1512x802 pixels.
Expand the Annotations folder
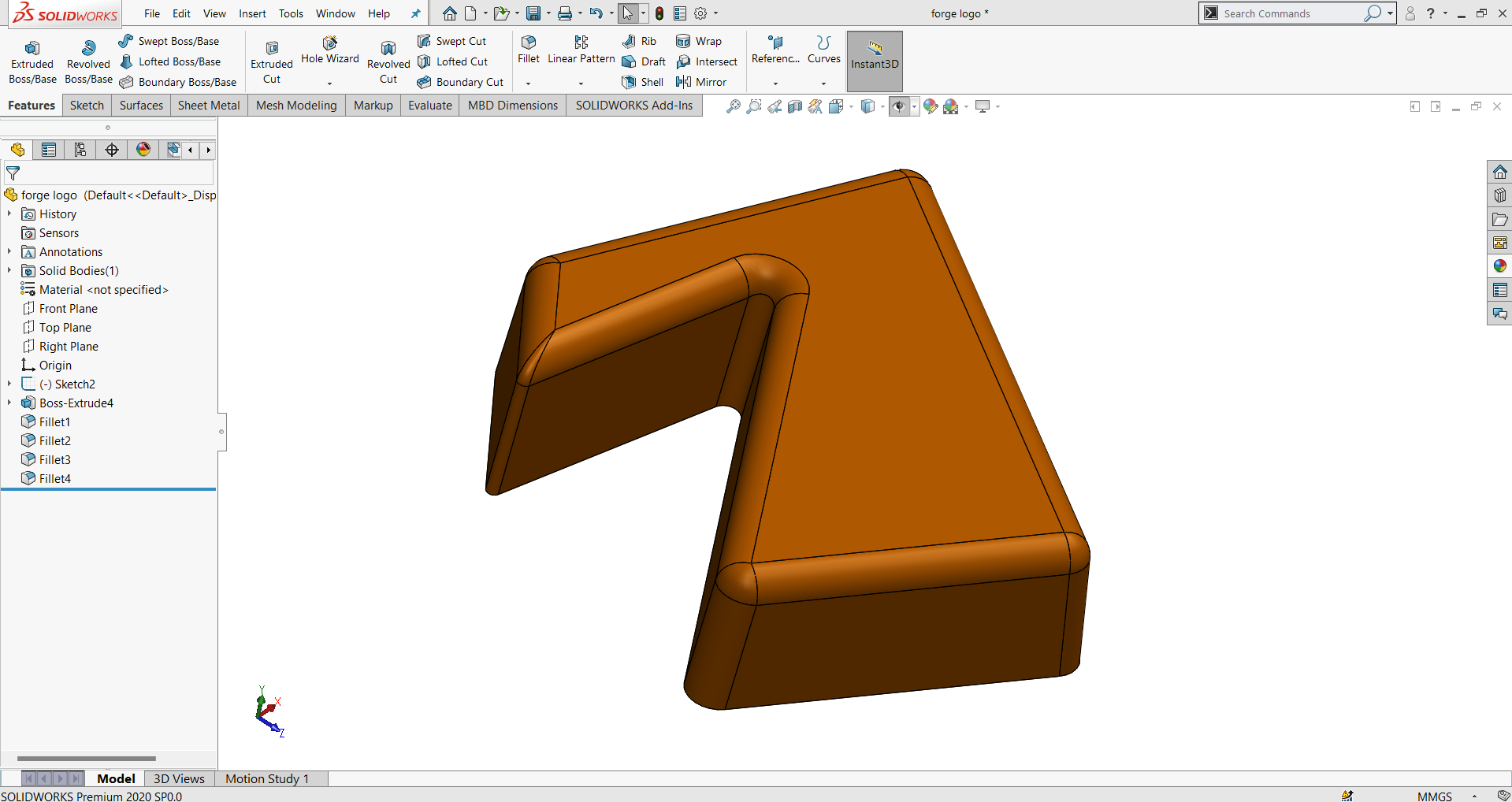(9, 251)
